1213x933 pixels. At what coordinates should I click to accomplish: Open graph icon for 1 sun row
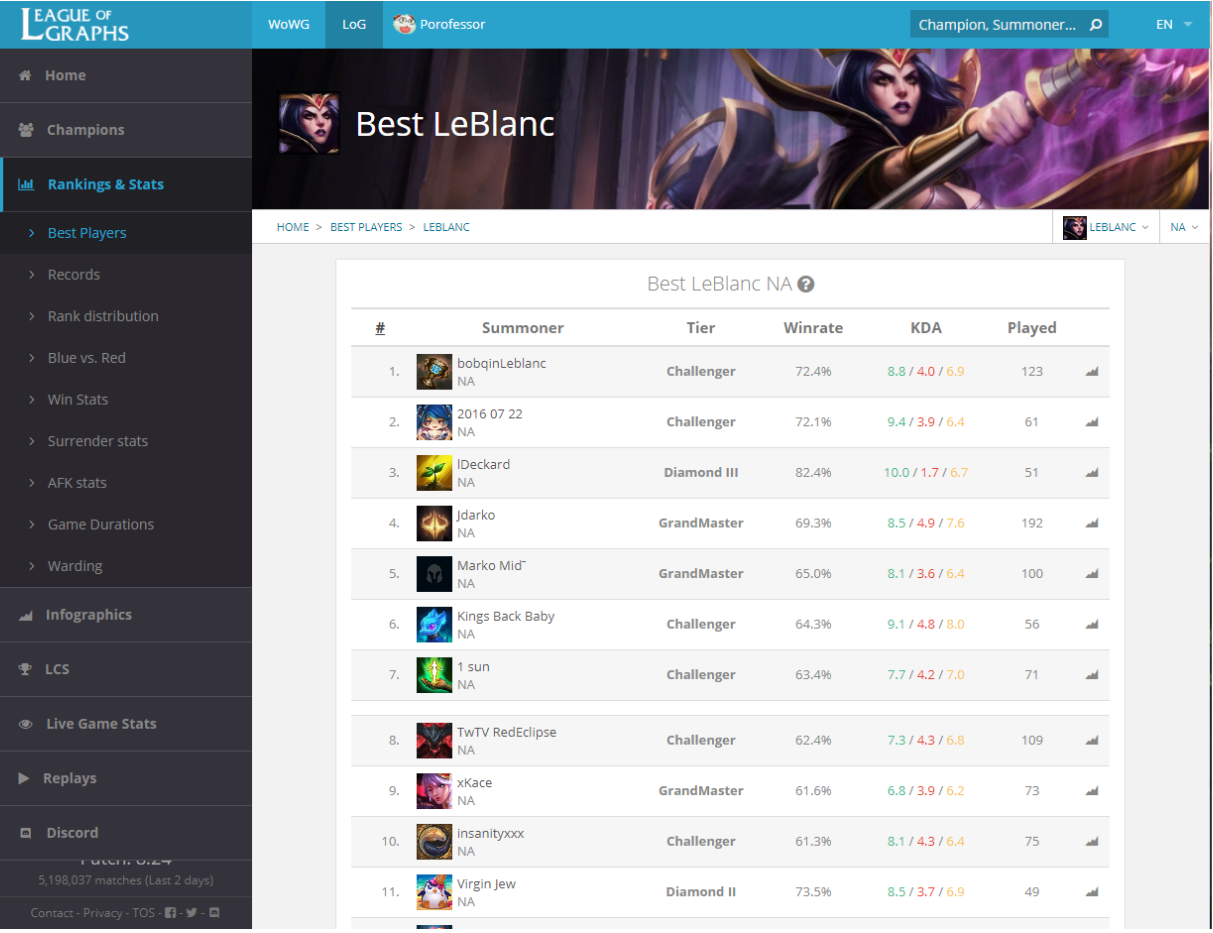coord(1091,675)
